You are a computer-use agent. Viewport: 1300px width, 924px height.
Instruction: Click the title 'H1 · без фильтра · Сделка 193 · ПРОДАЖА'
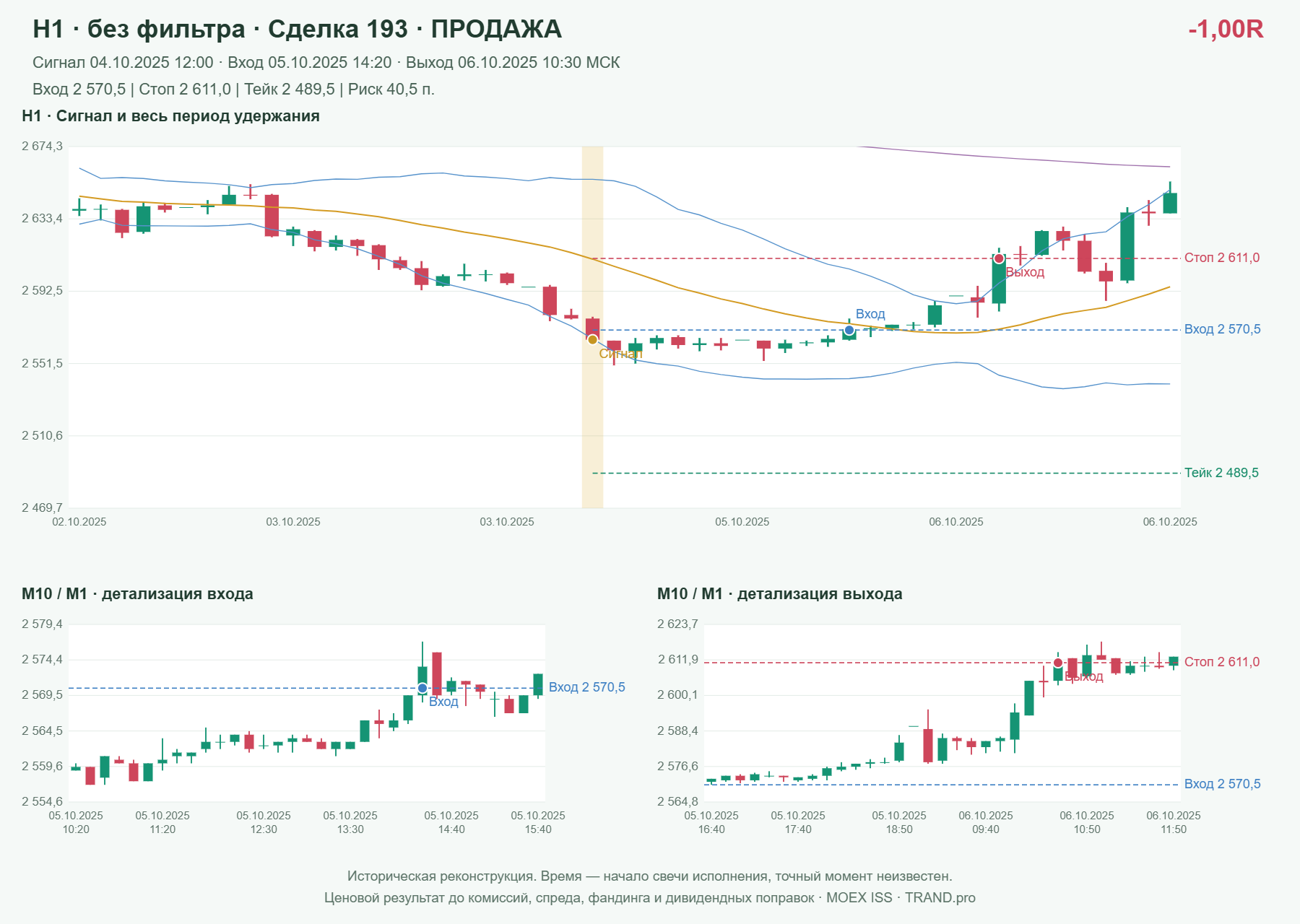pos(297,29)
